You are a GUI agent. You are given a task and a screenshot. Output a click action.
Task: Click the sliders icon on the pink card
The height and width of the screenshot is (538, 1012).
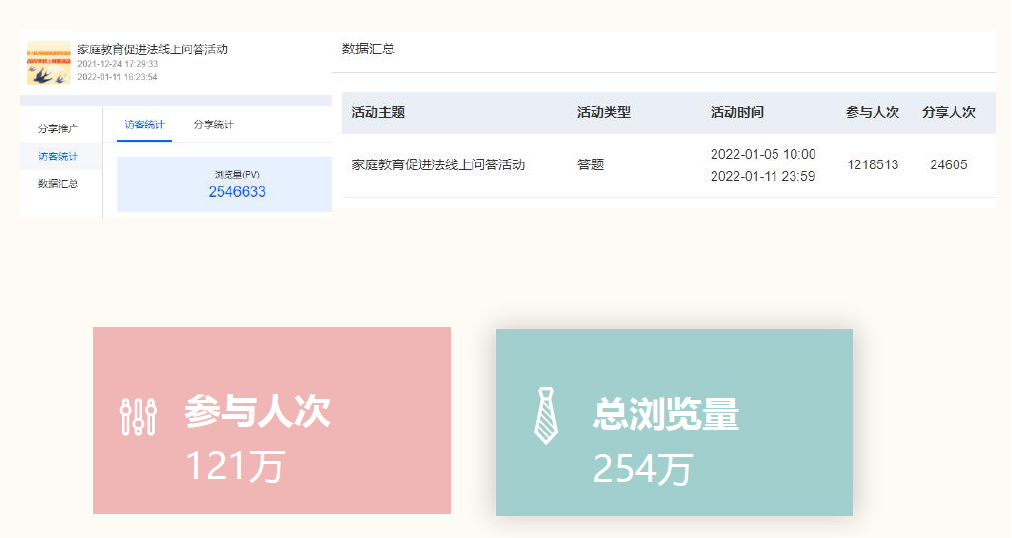point(138,417)
